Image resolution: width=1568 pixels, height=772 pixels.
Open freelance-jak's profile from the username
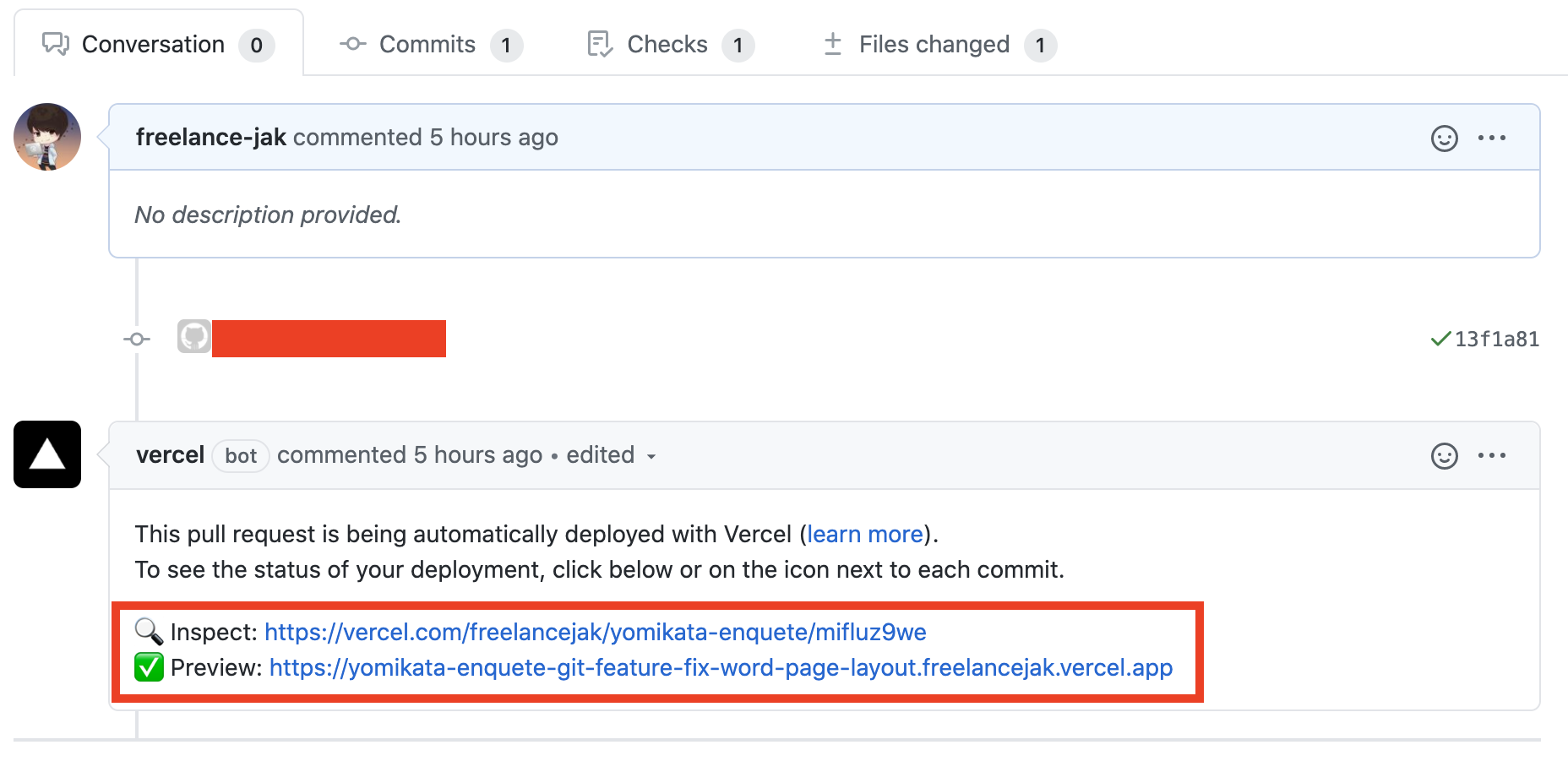coord(211,137)
